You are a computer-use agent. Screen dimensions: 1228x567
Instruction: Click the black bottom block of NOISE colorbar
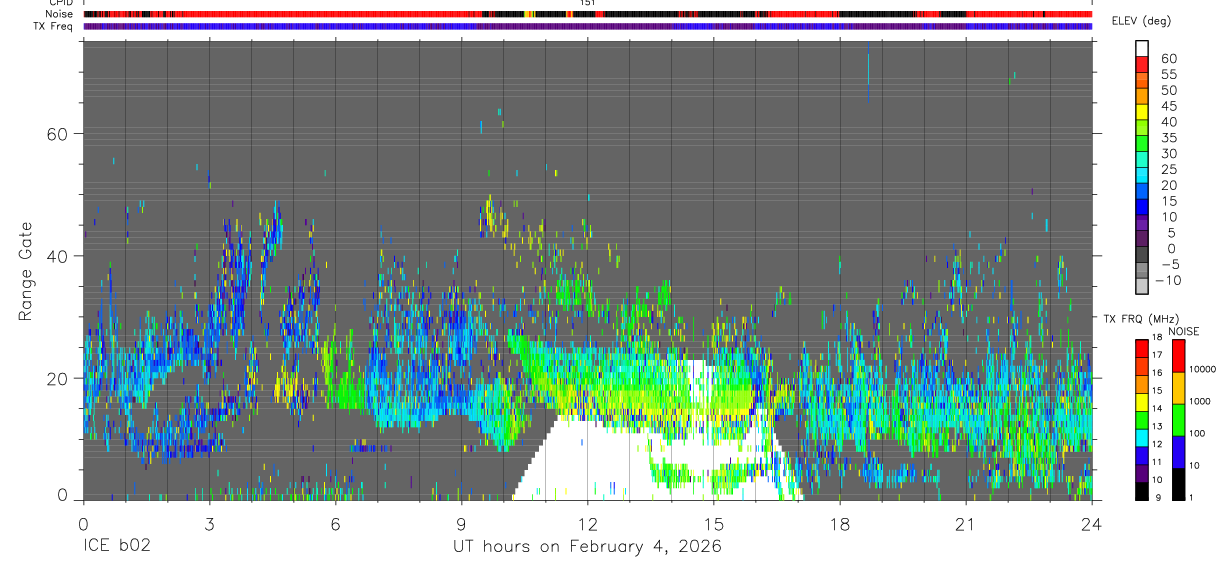coord(1177,482)
